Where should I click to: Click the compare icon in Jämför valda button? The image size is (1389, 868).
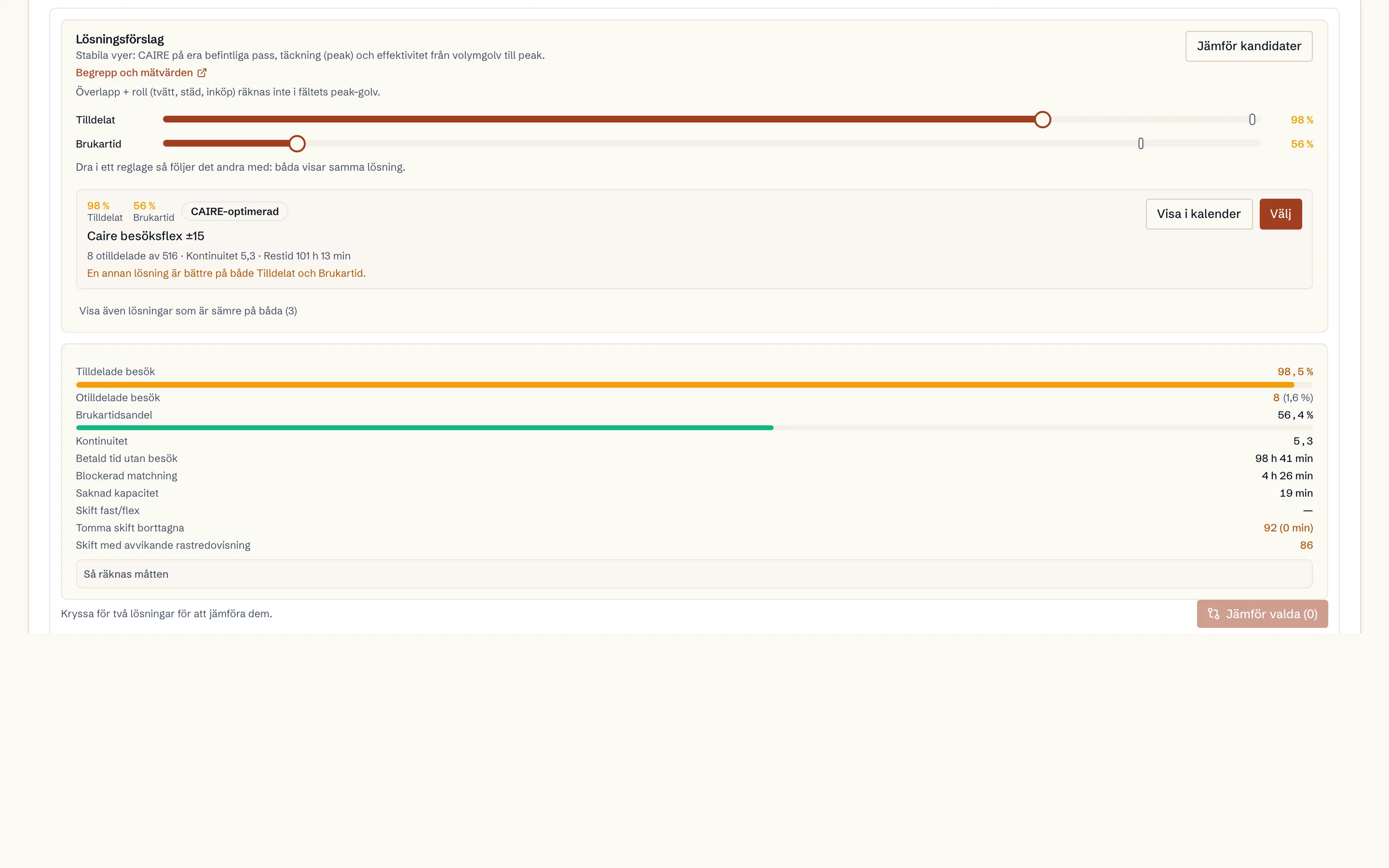[1213, 614]
